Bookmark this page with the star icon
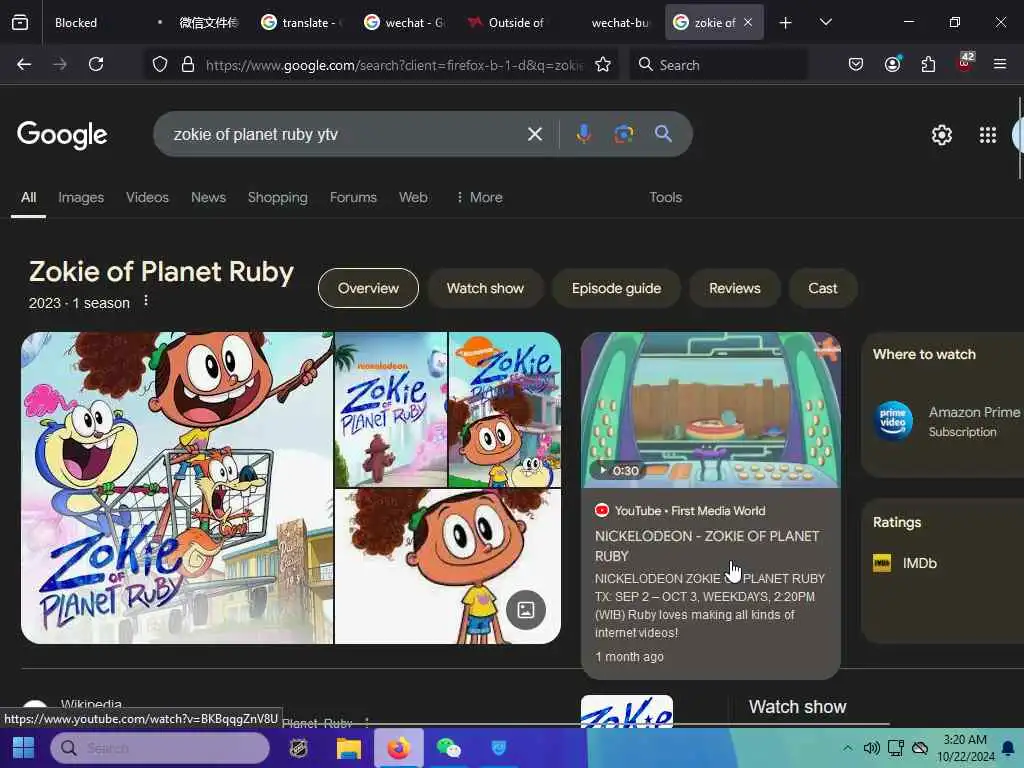 tap(603, 64)
